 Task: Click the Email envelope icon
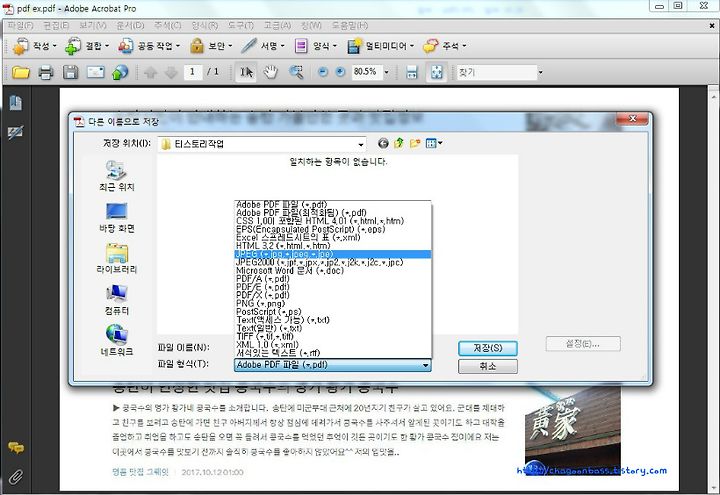coord(96,72)
